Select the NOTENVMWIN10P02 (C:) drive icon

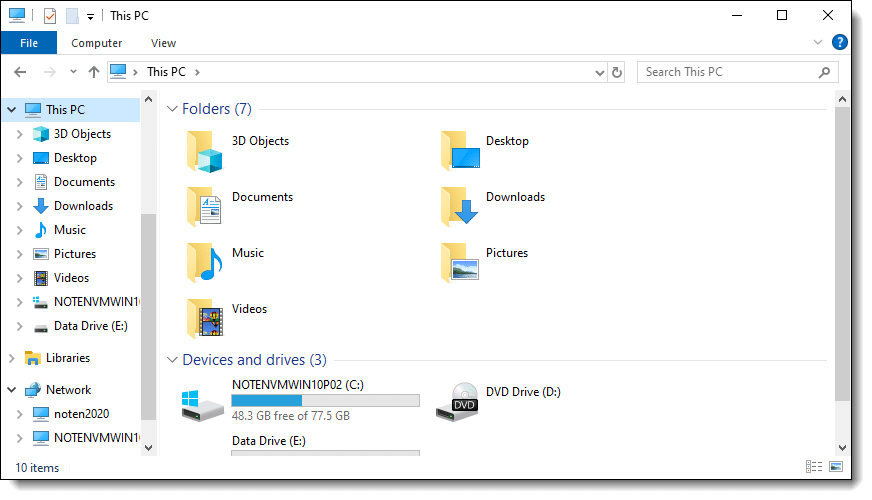point(202,405)
